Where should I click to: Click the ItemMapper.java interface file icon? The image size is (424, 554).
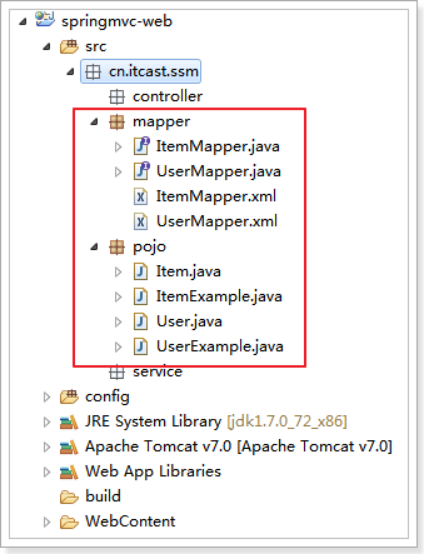click(x=141, y=146)
